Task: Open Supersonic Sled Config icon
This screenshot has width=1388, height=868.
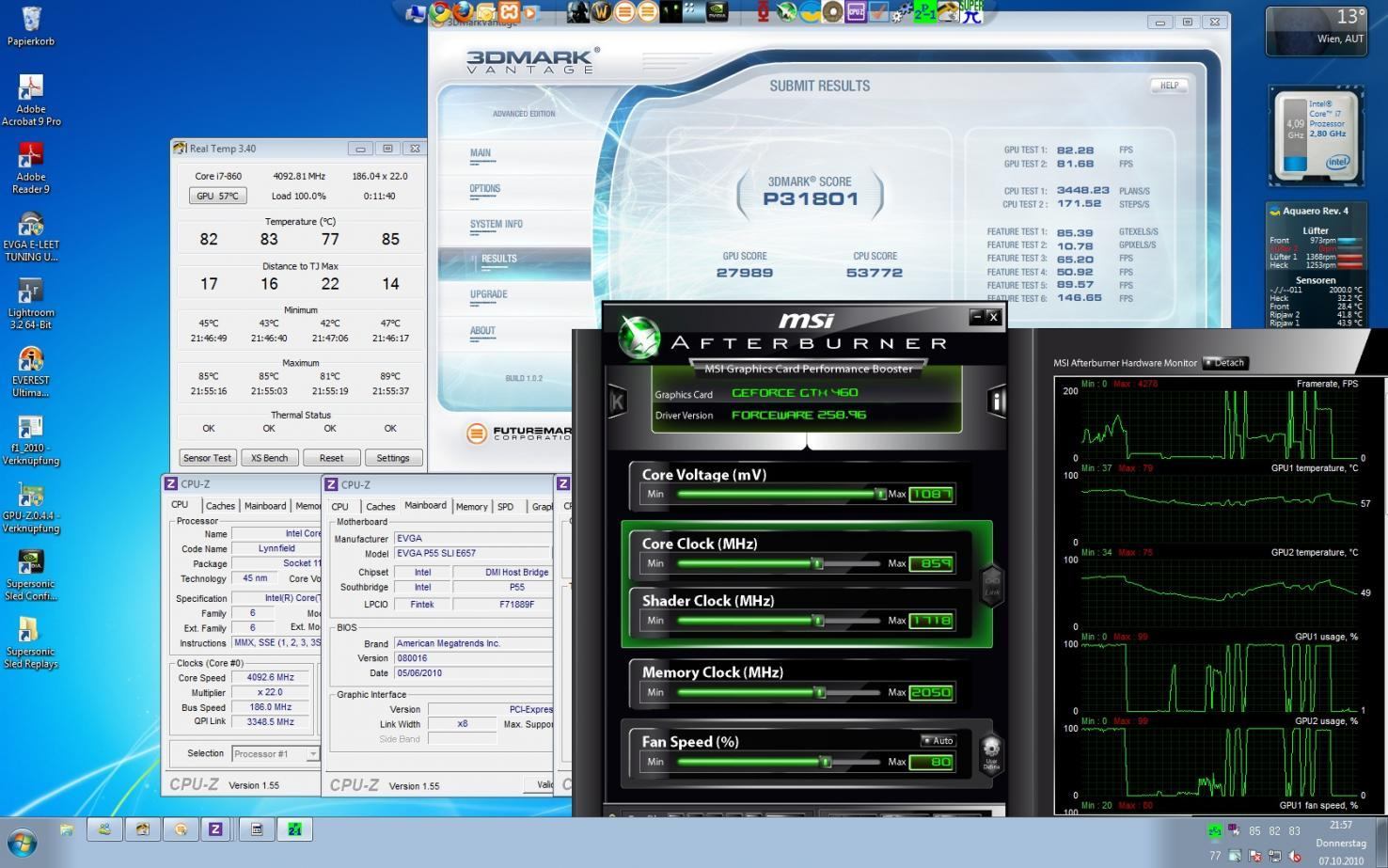Action: [x=31, y=575]
